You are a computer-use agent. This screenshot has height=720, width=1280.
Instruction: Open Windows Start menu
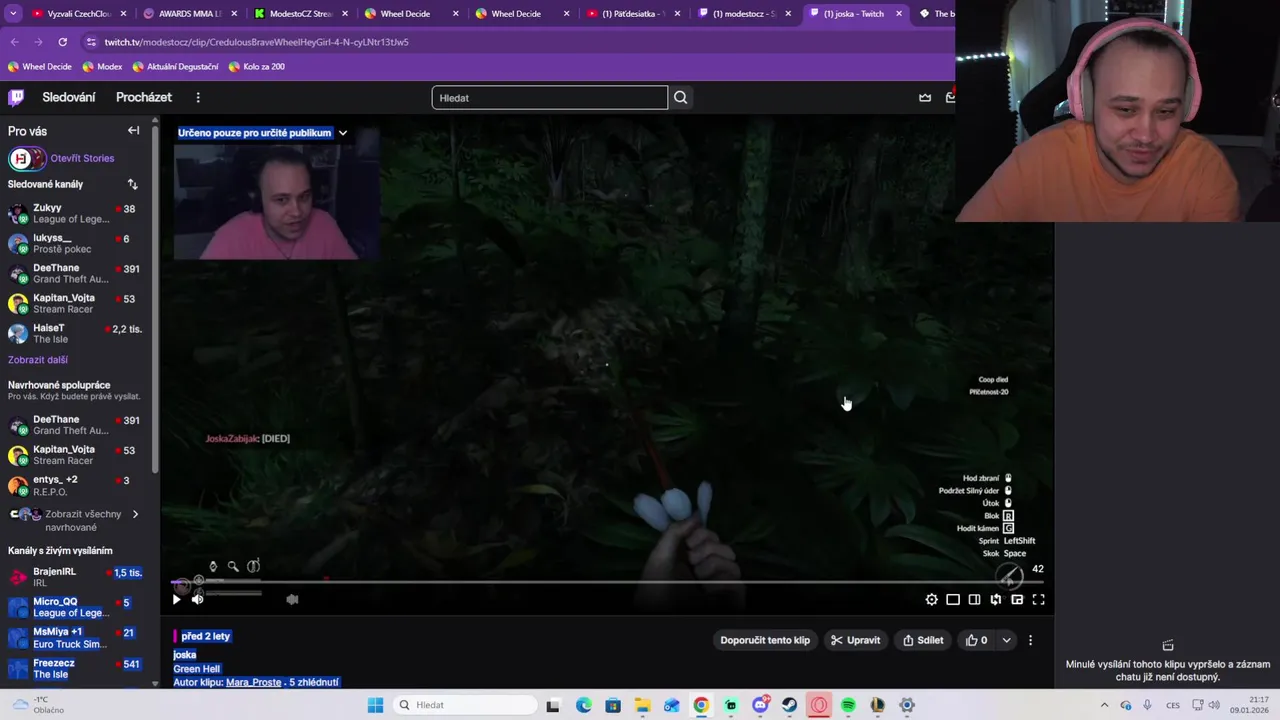point(375,705)
